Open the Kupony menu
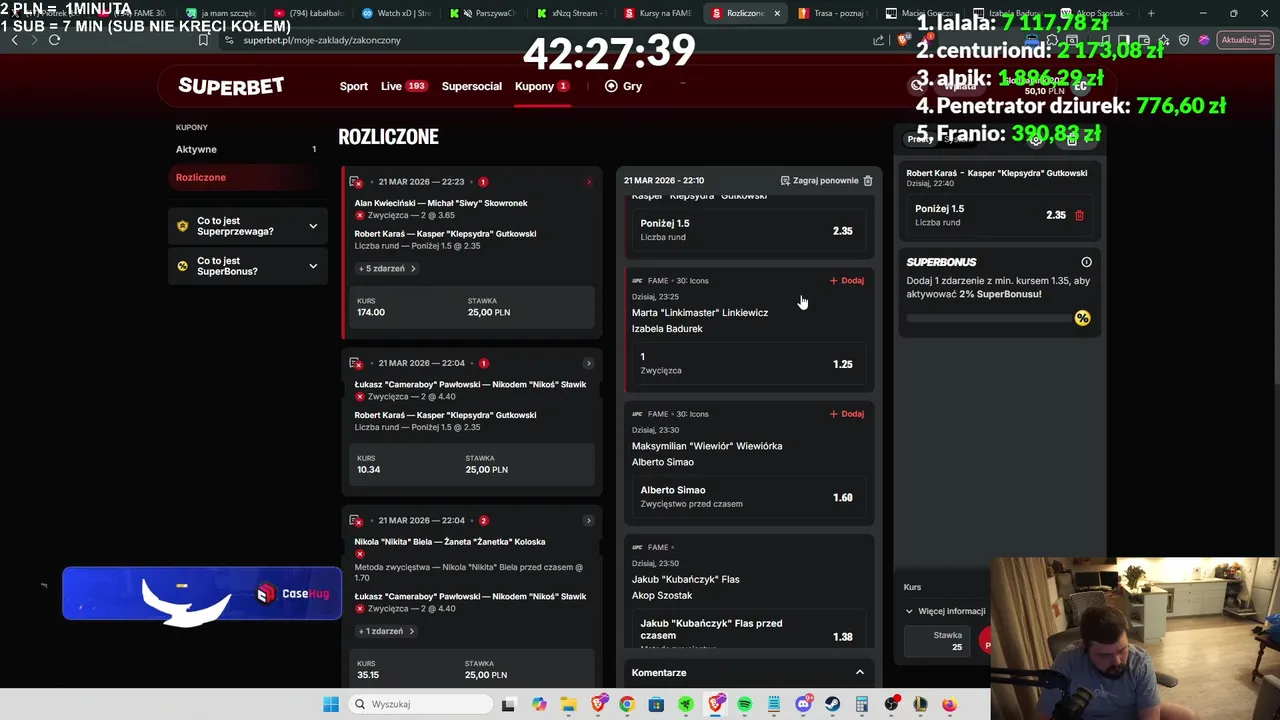The height and width of the screenshot is (720, 1280). (542, 86)
